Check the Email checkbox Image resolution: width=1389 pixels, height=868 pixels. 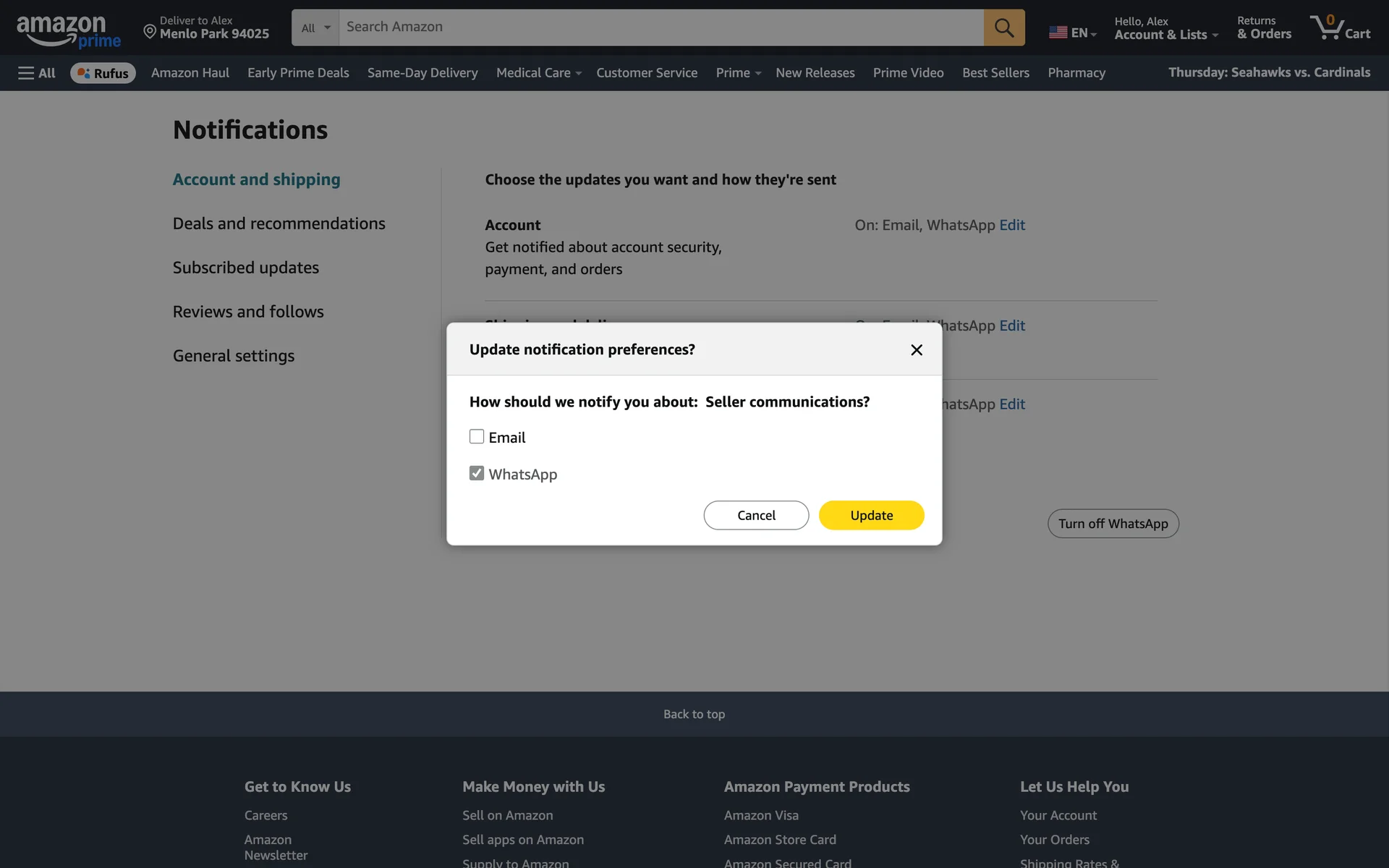pos(476,437)
